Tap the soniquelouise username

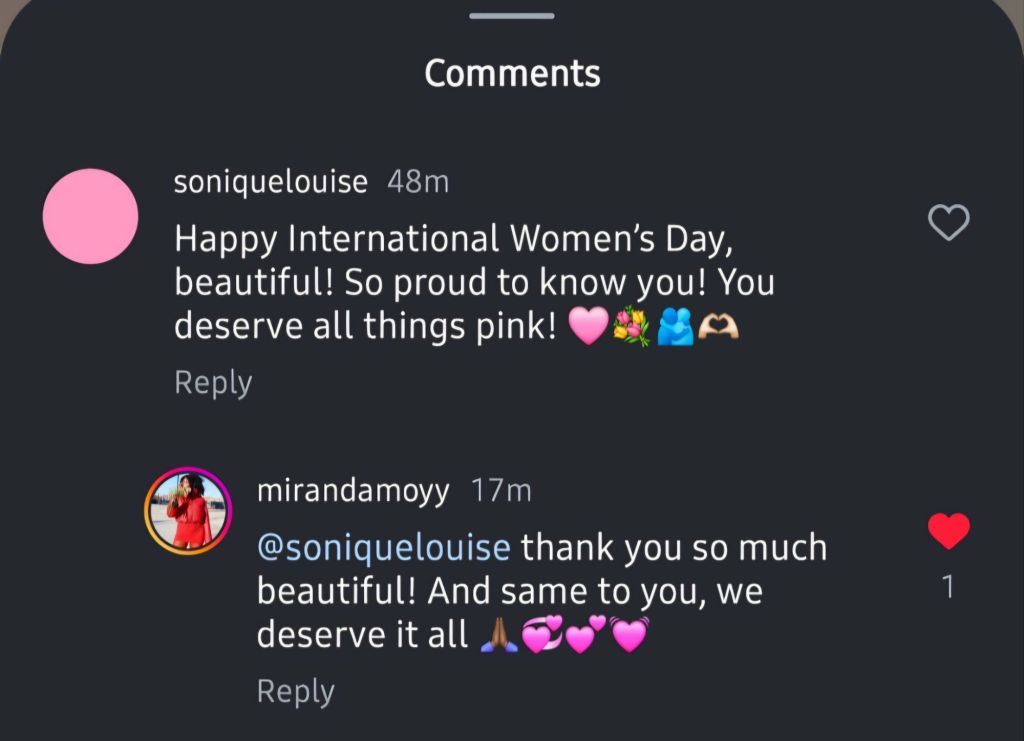tap(270, 182)
